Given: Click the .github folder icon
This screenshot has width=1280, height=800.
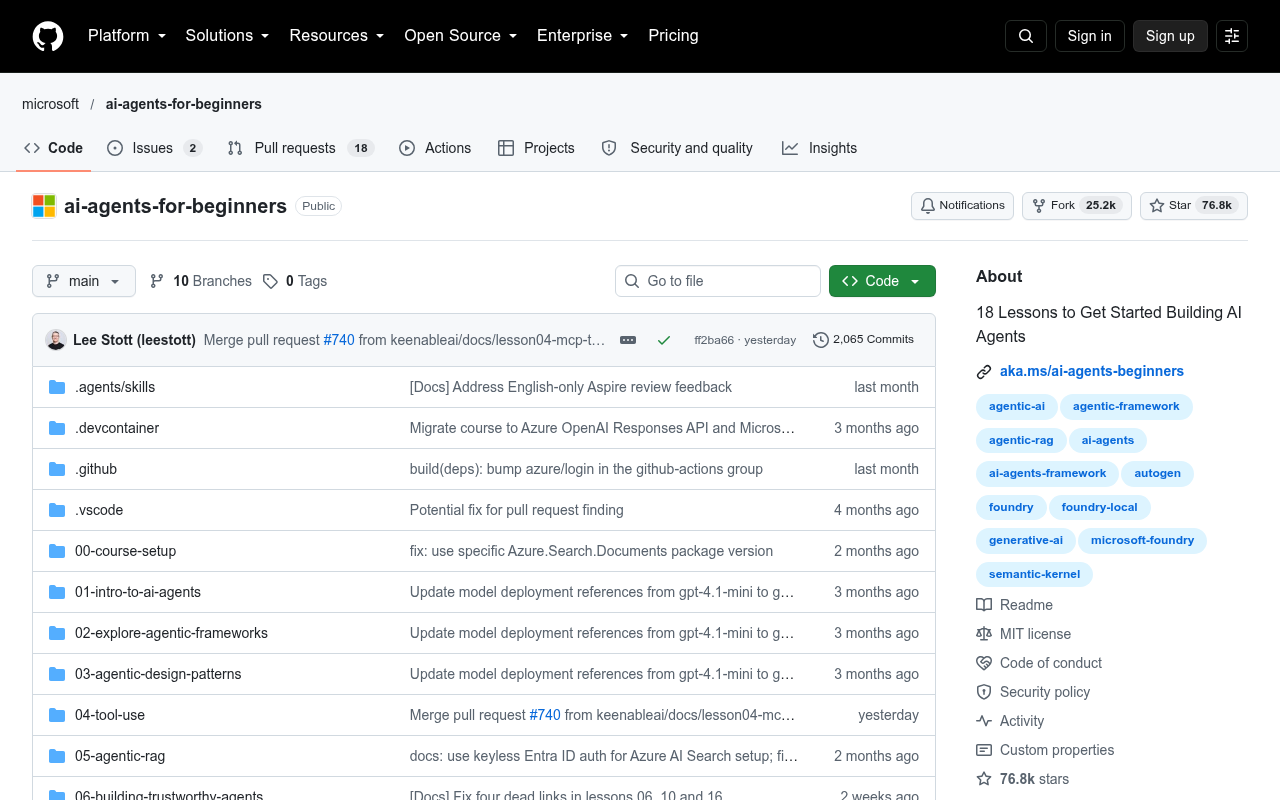Looking at the screenshot, I should (x=57, y=469).
